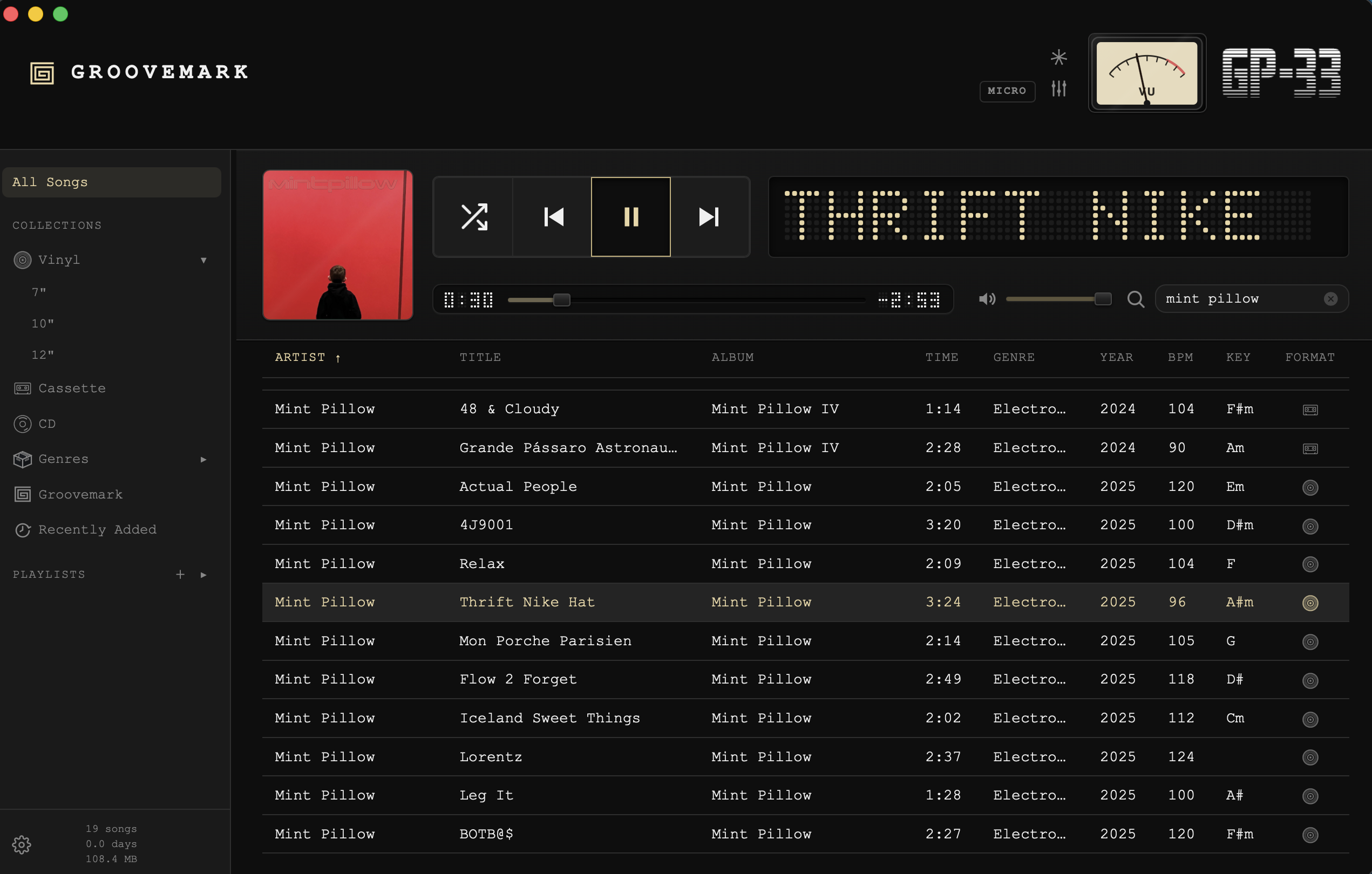Click the Groovemark logo icon
This screenshot has width=1372, height=874.
click(x=42, y=73)
